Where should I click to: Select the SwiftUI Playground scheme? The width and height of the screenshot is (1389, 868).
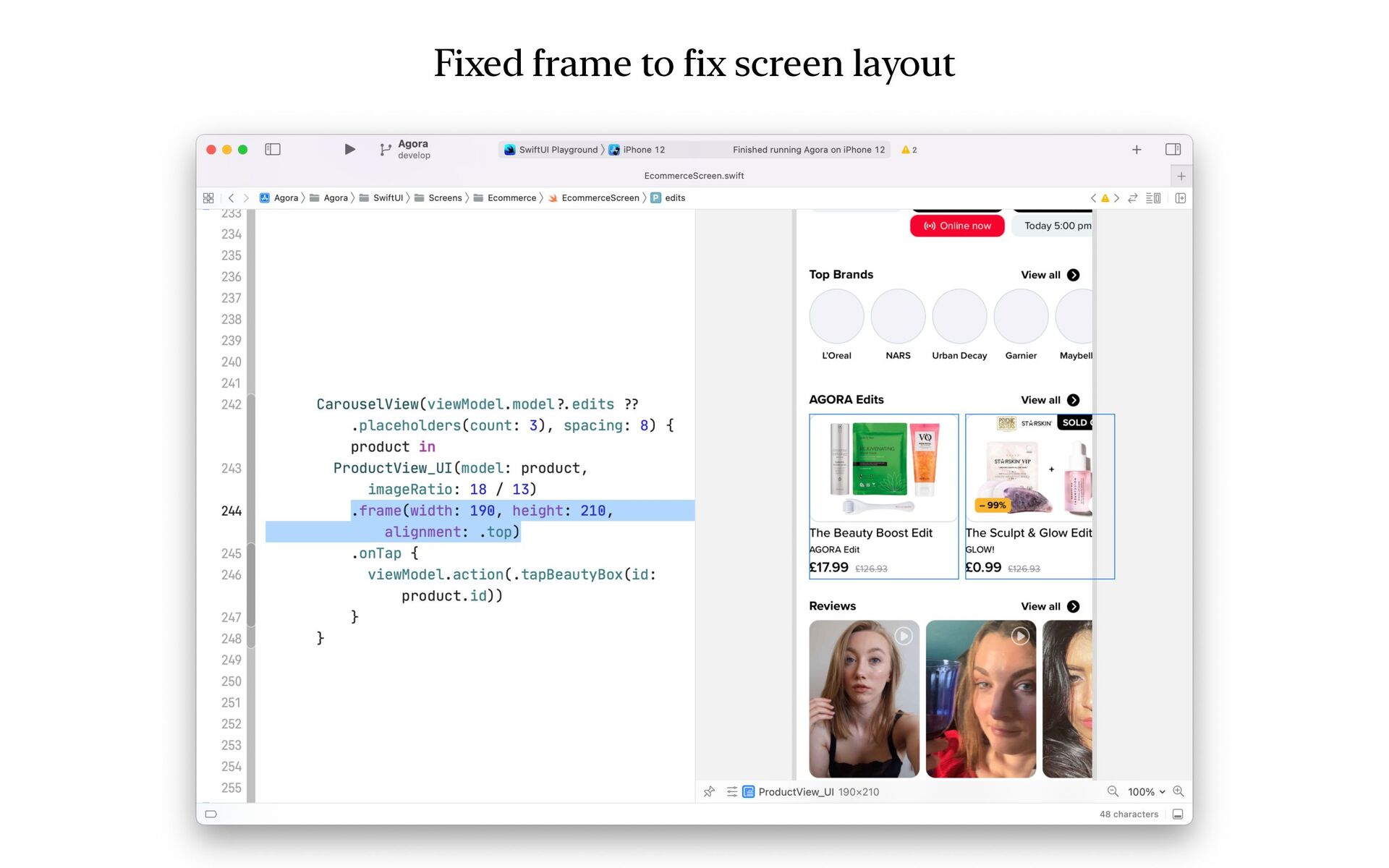click(x=551, y=150)
